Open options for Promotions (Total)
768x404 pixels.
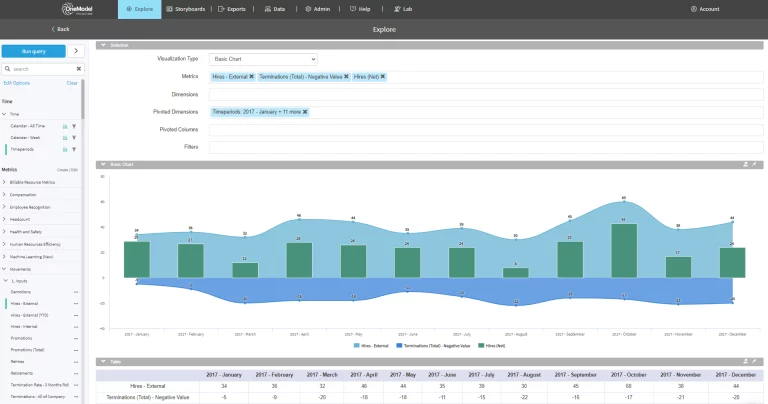(x=76, y=350)
